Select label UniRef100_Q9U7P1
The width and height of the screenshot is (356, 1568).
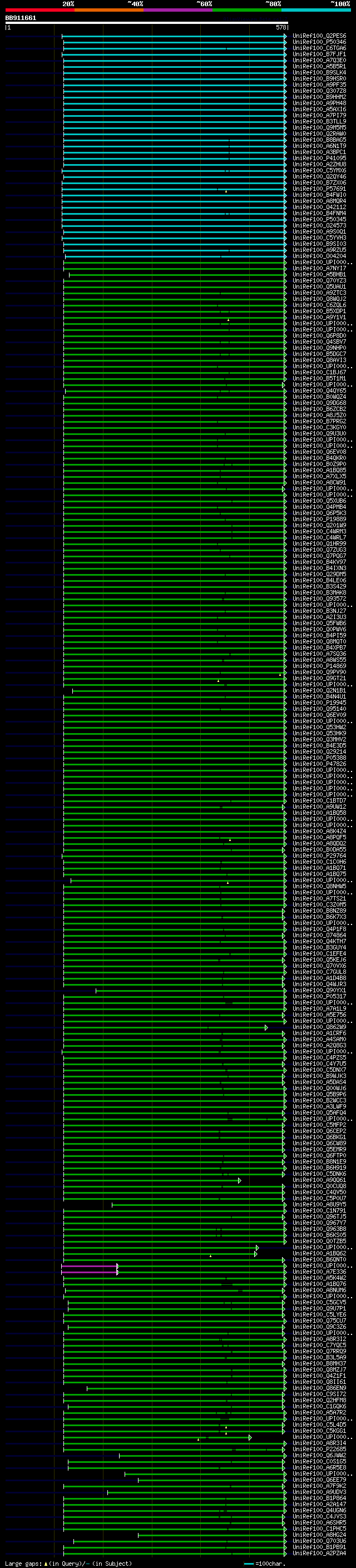[x=319, y=1308]
